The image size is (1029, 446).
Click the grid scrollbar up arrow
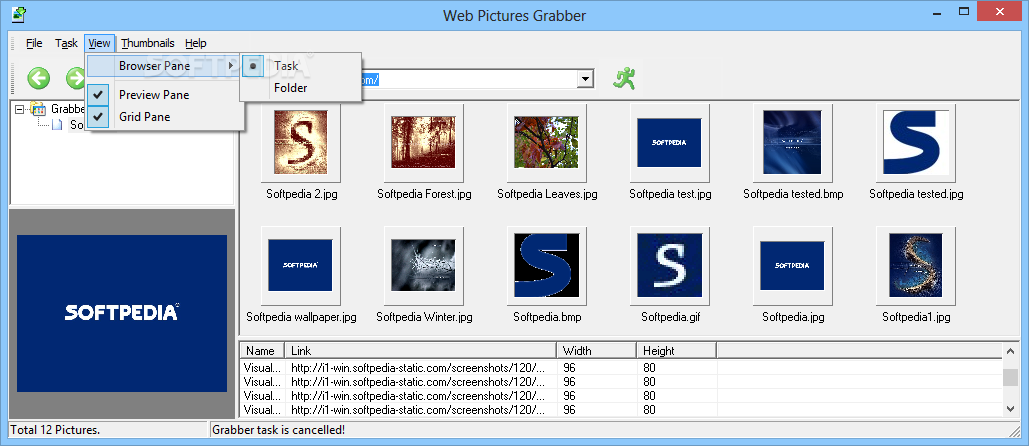[1011, 351]
